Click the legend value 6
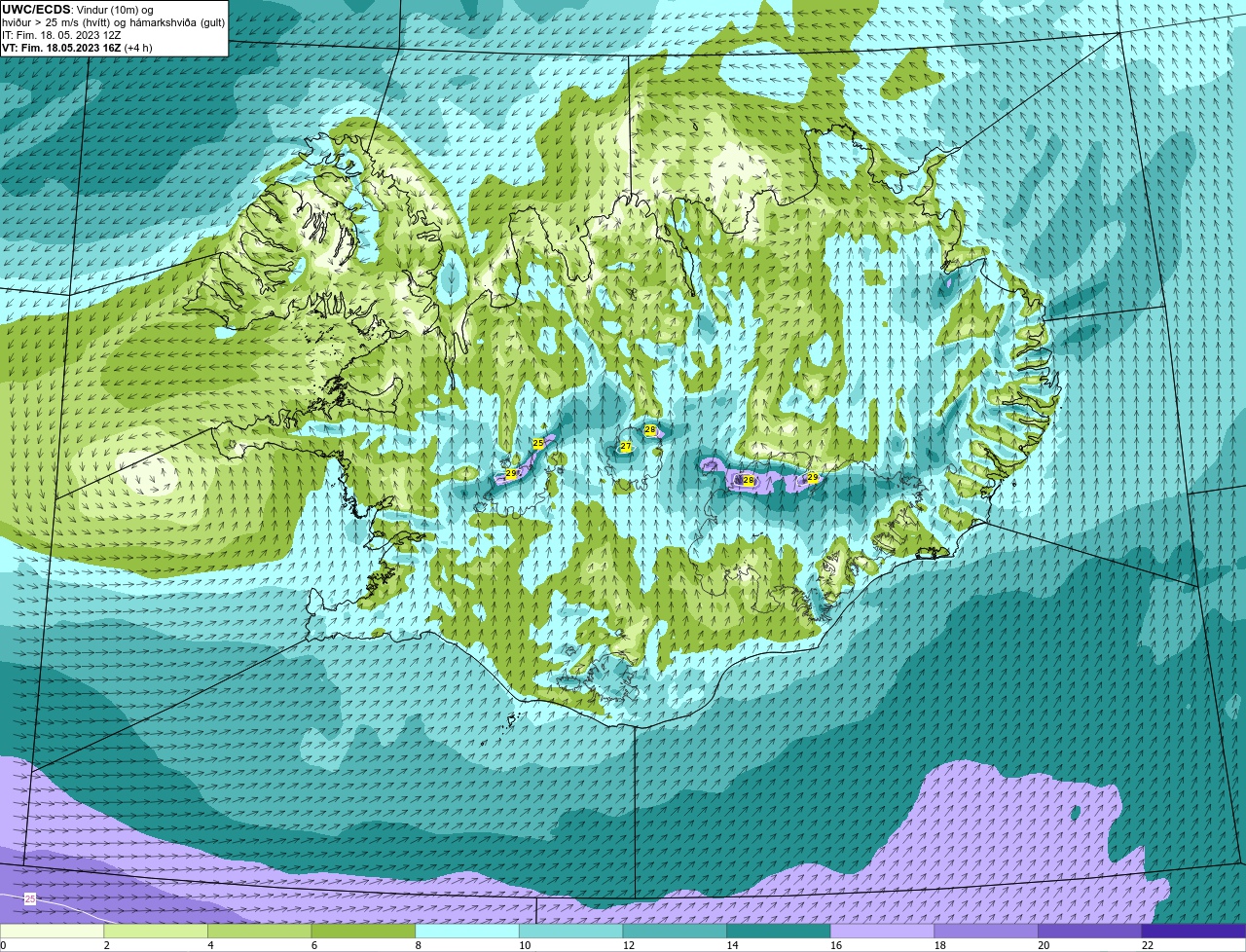 coord(314,945)
